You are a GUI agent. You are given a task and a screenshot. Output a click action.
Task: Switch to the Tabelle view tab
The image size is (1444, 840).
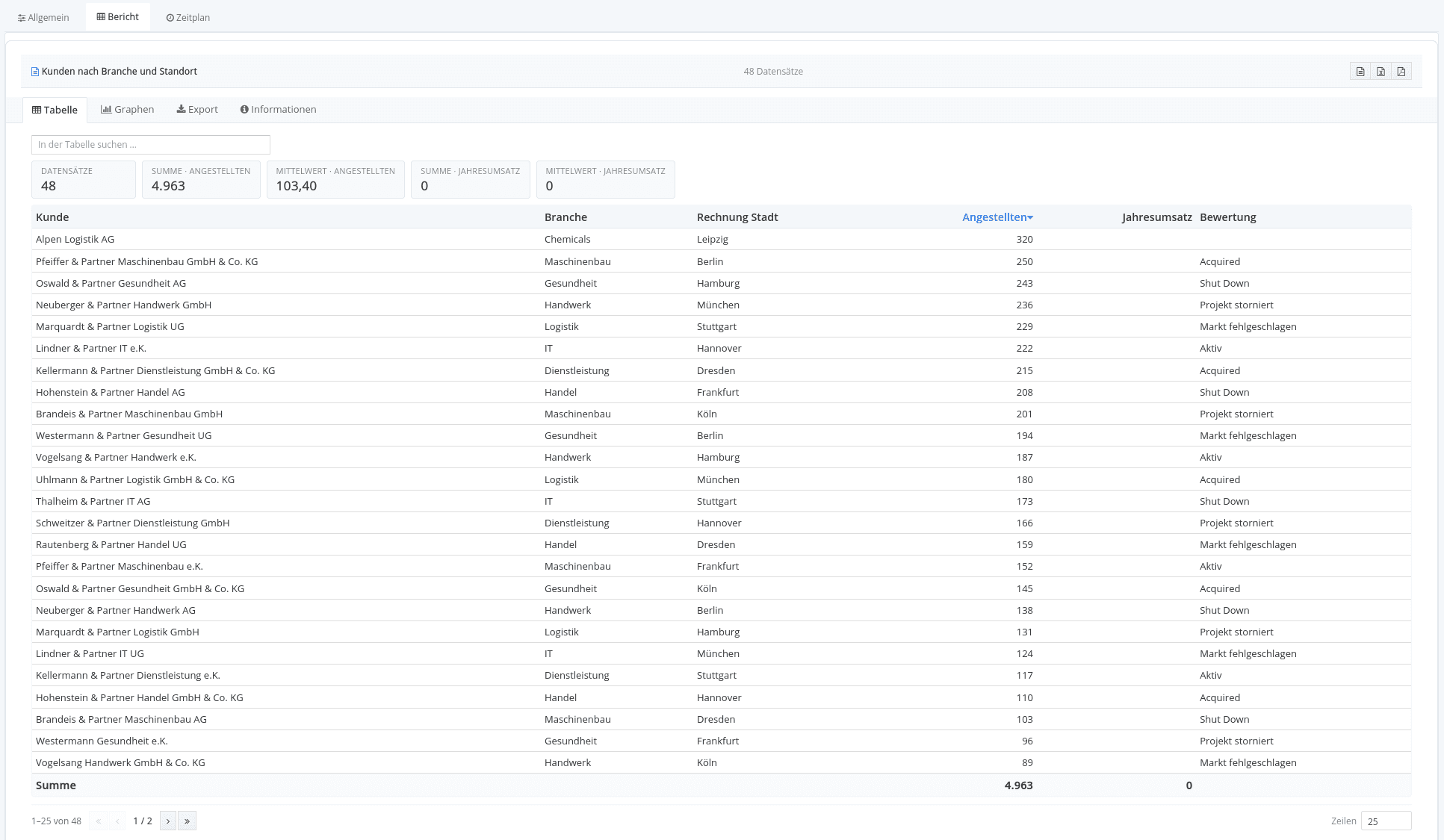tap(55, 110)
